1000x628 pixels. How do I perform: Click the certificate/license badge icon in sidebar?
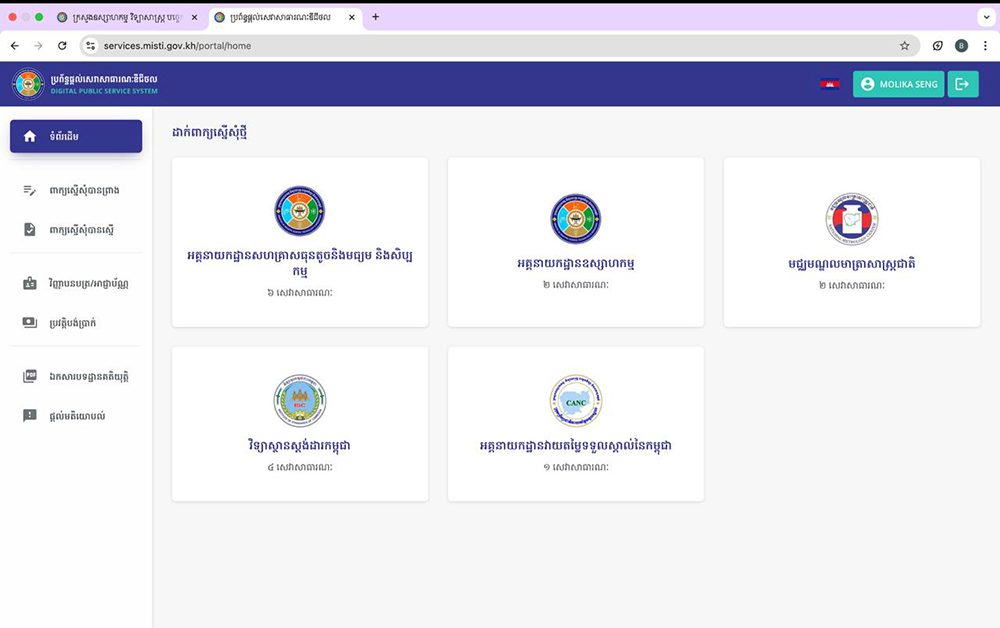coord(29,284)
